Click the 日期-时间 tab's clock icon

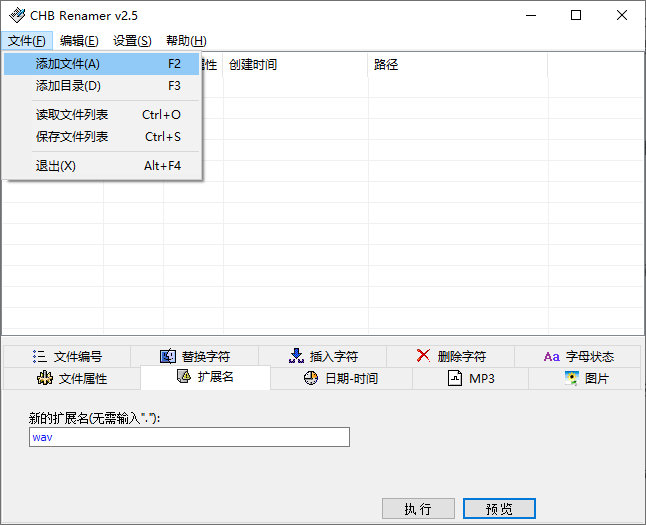click(311, 378)
